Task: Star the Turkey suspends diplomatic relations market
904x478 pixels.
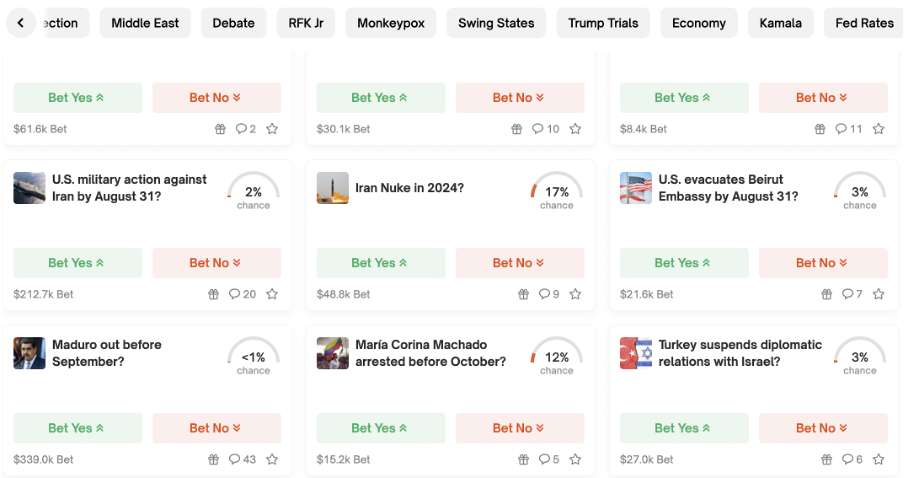Action: click(878, 460)
